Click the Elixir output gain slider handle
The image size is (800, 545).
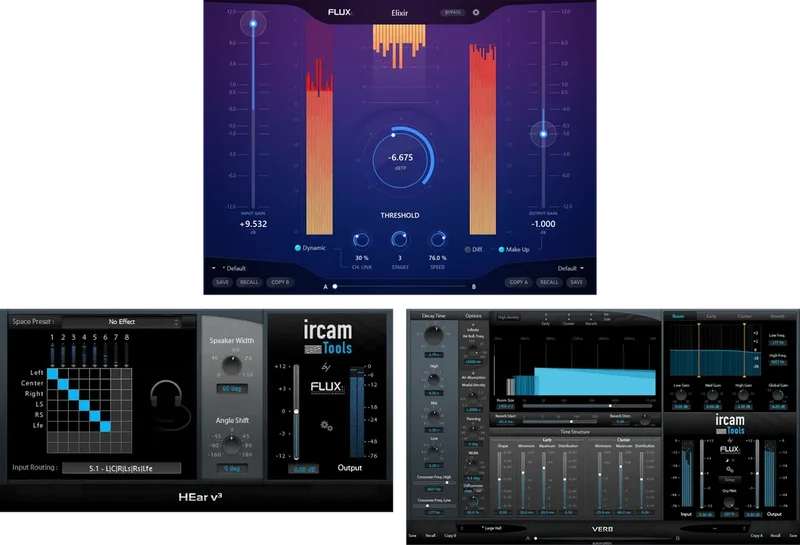click(543, 134)
